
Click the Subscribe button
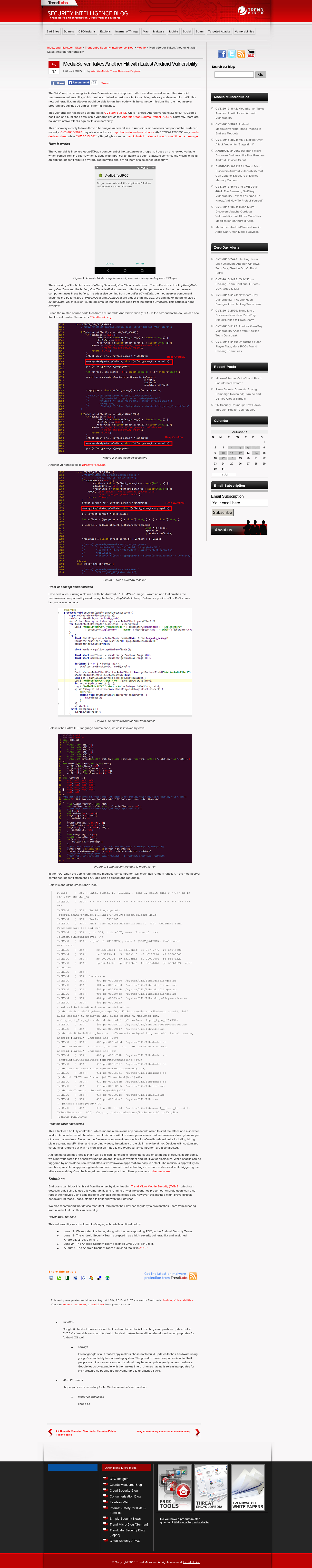[223, 513]
